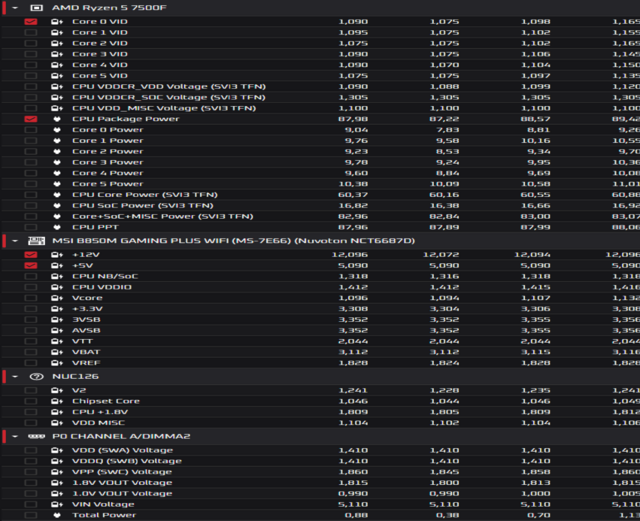
Task: Select the Core 5 VID row label
Action: pos(100,76)
